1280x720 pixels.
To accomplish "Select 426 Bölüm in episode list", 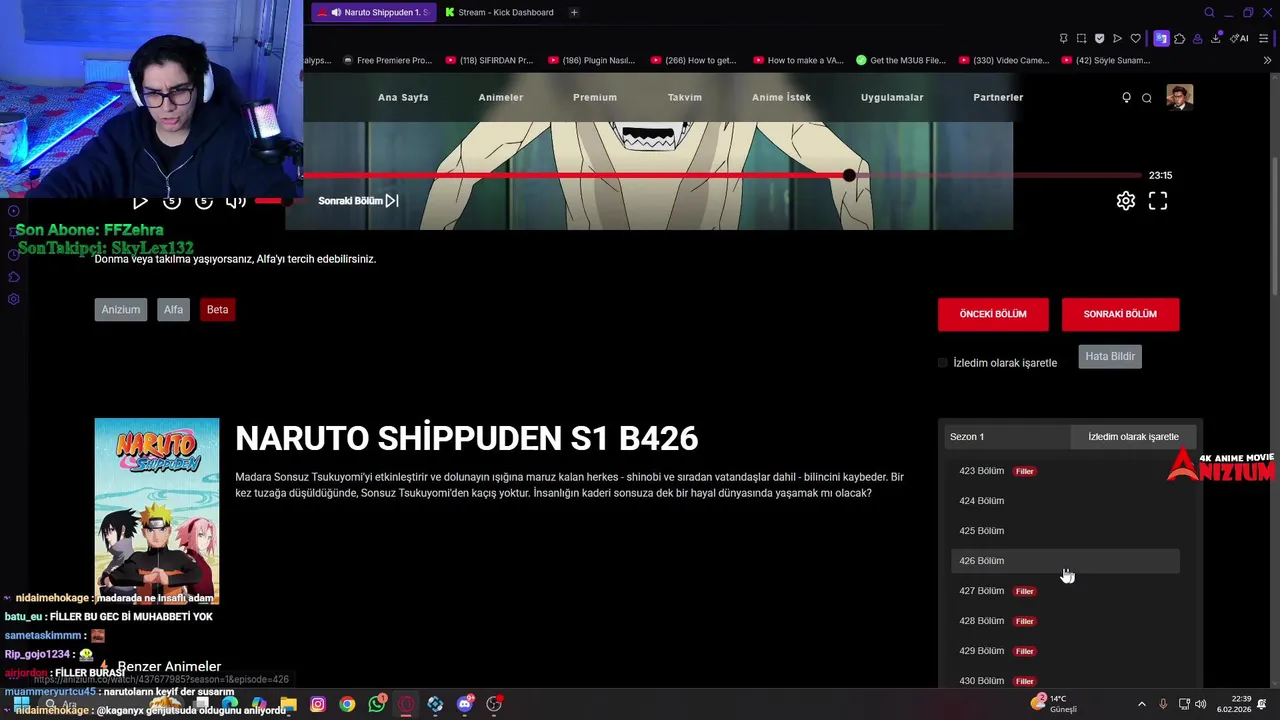I will (1065, 561).
